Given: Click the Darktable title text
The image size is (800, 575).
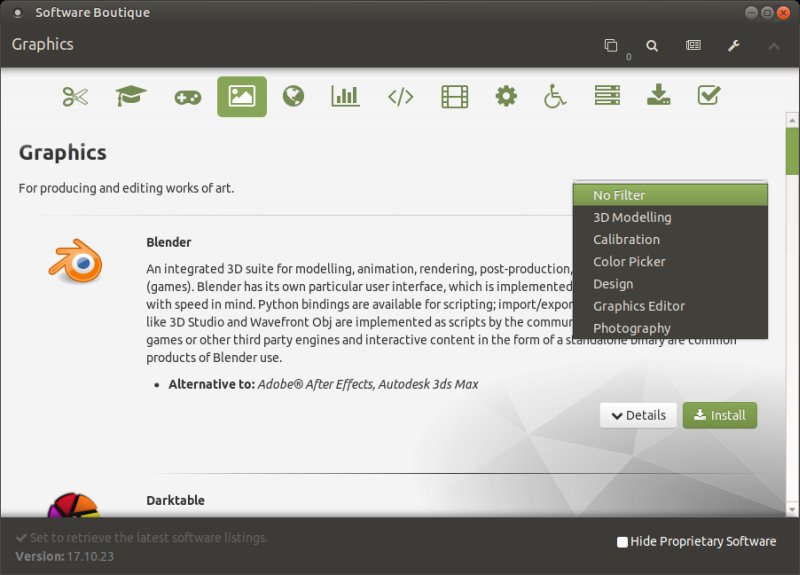Looking at the screenshot, I should click(x=176, y=501).
